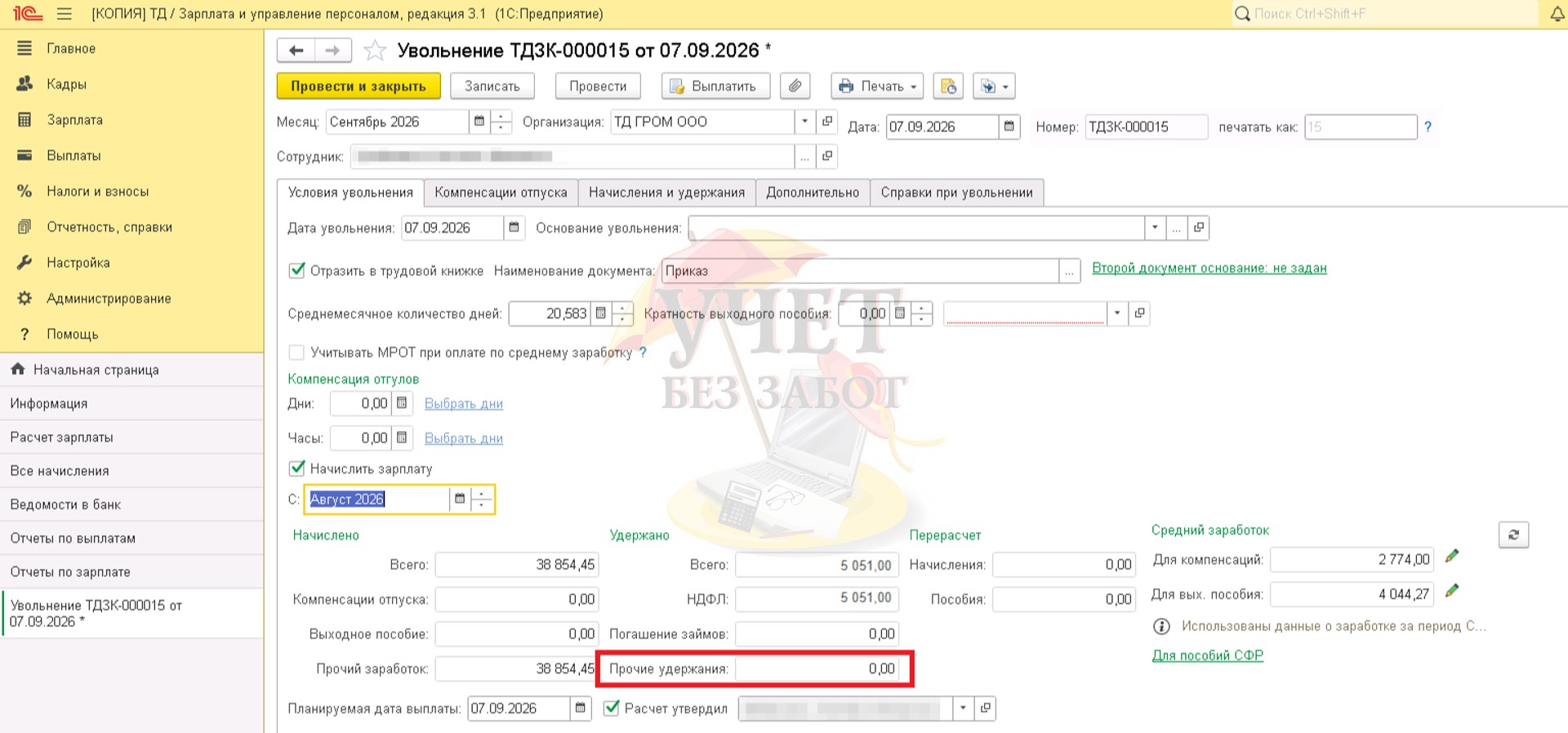Expand Основание увольнения dropdown

(x=1155, y=228)
